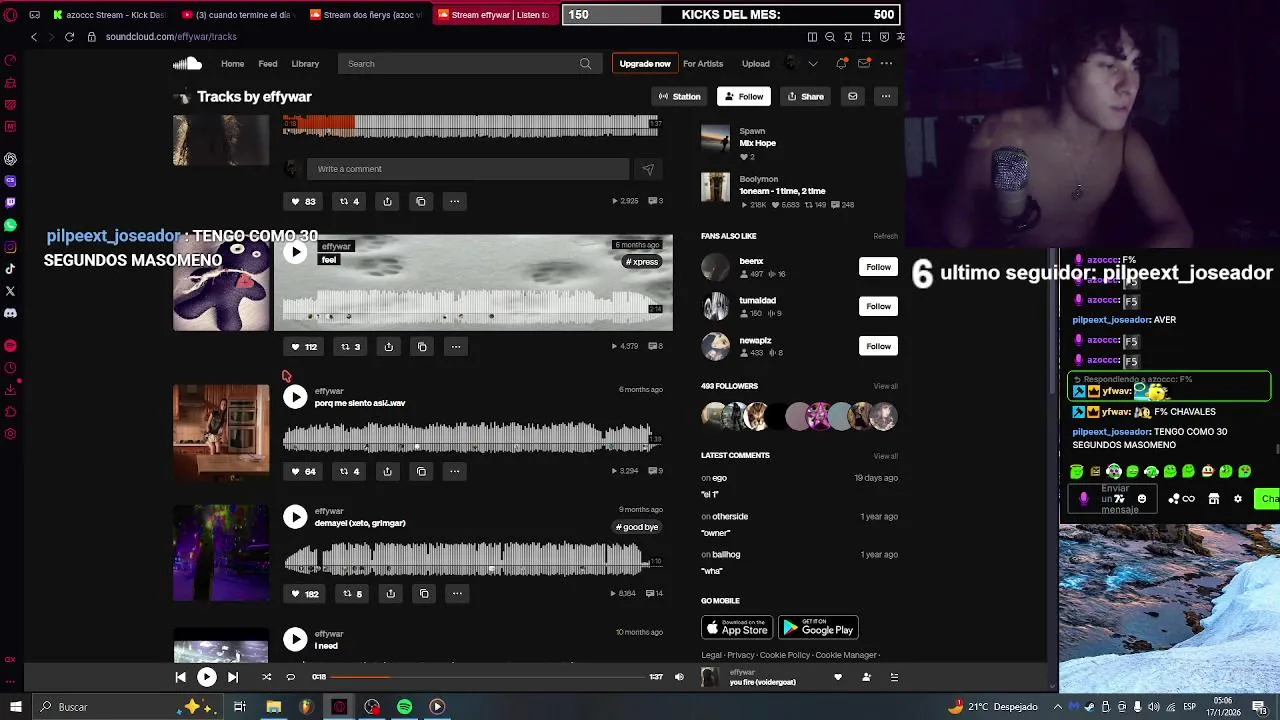Like the feel track with 112 likes
Screen dimensions: 1280x720
click(303, 347)
